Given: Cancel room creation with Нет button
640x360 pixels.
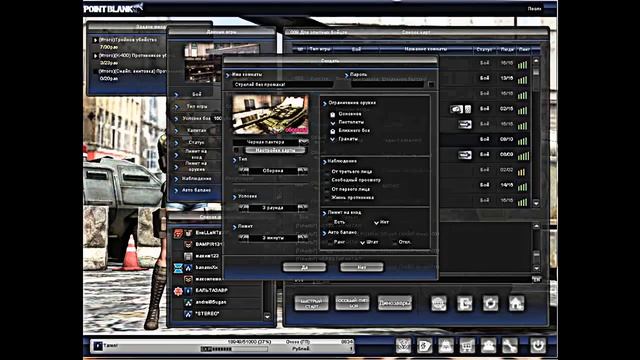Looking at the screenshot, I should [x=362, y=267].
